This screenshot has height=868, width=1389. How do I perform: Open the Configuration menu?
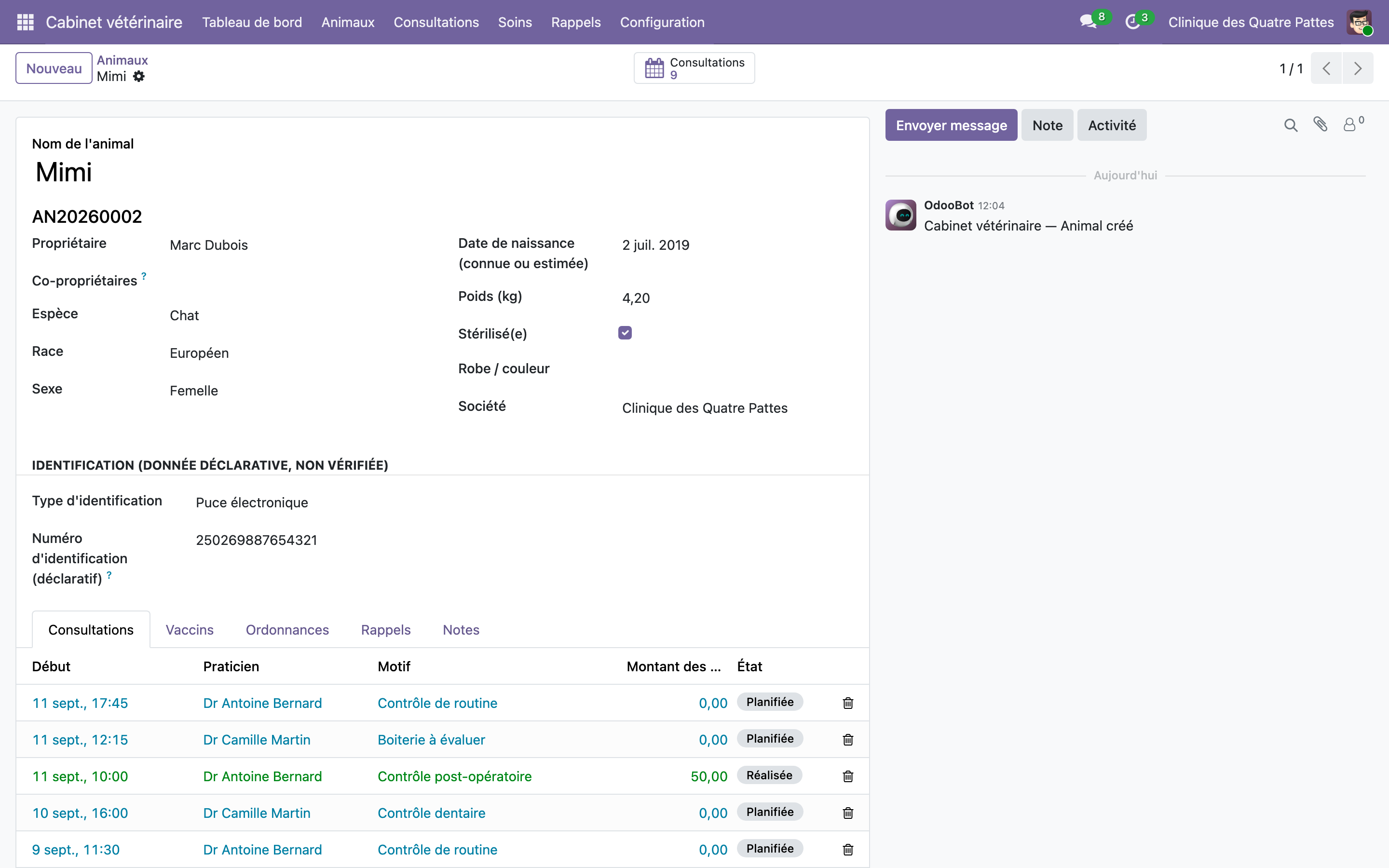pyautogui.click(x=662, y=22)
